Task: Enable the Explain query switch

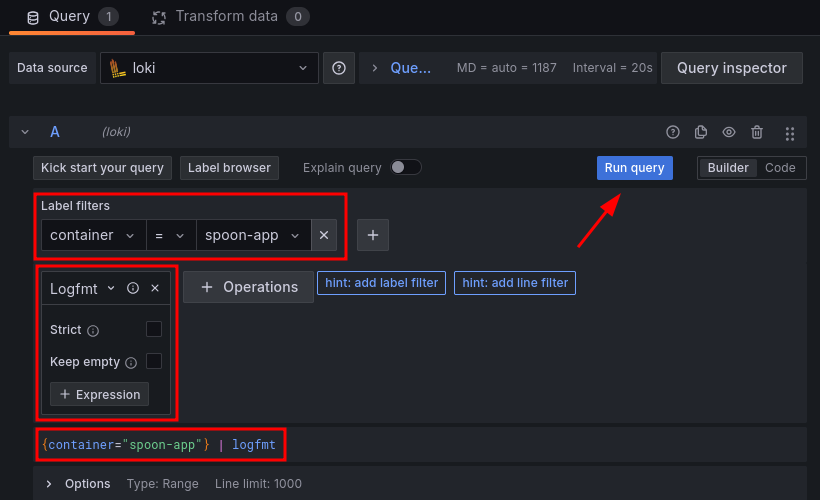Action: [406, 168]
